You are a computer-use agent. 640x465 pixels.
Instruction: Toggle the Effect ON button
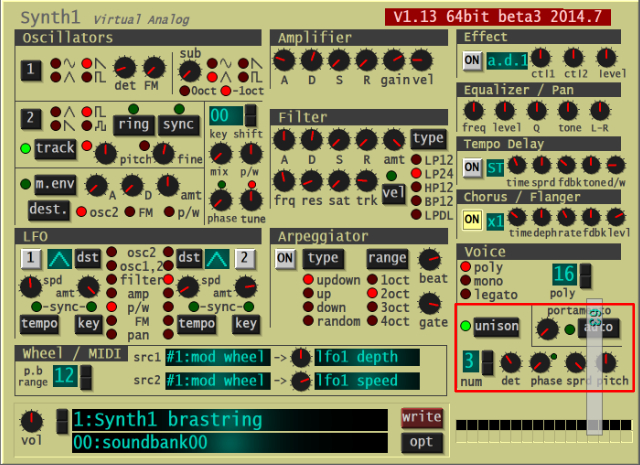coord(472,60)
